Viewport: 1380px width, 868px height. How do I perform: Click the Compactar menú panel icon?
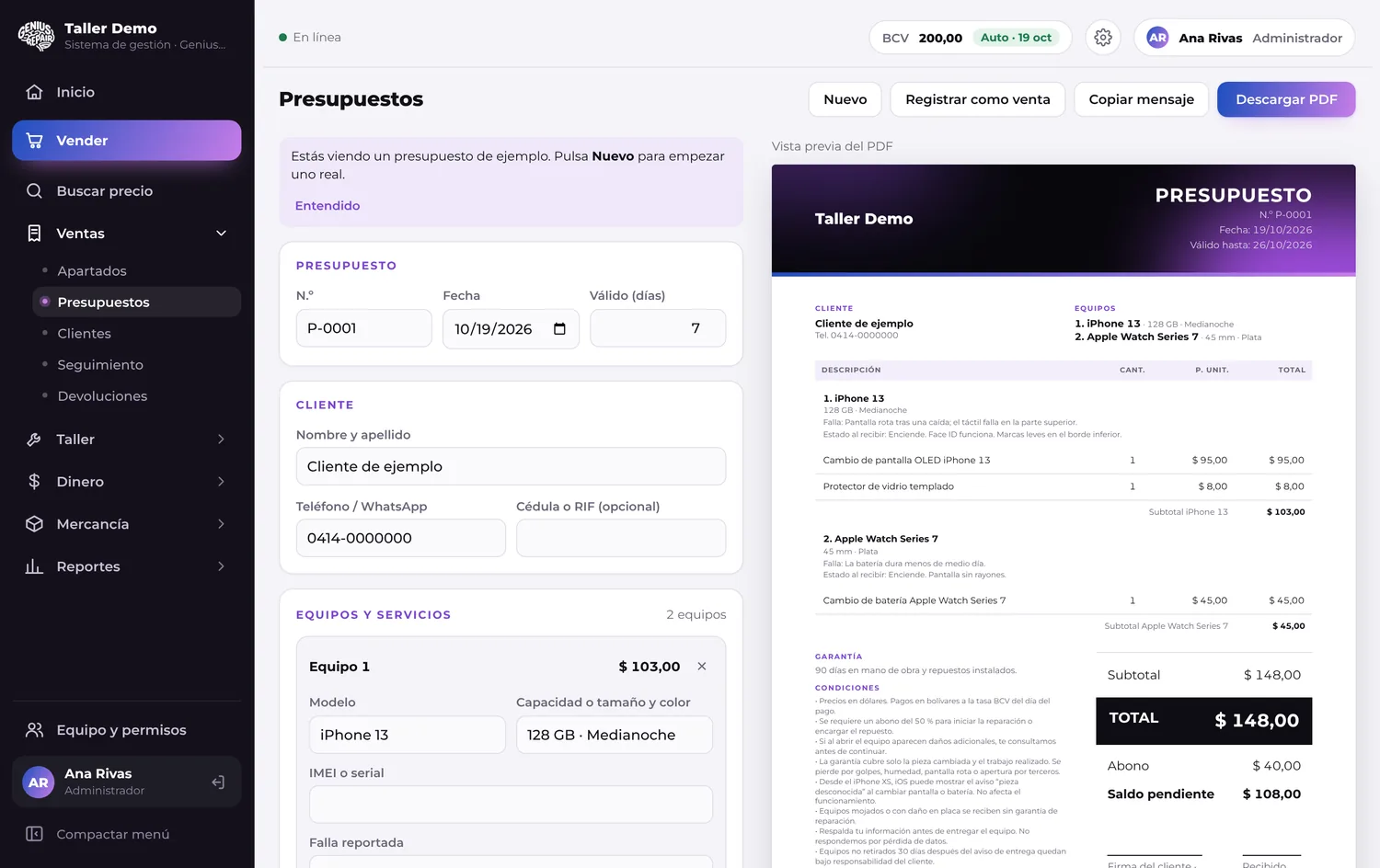click(x=34, y=834)
